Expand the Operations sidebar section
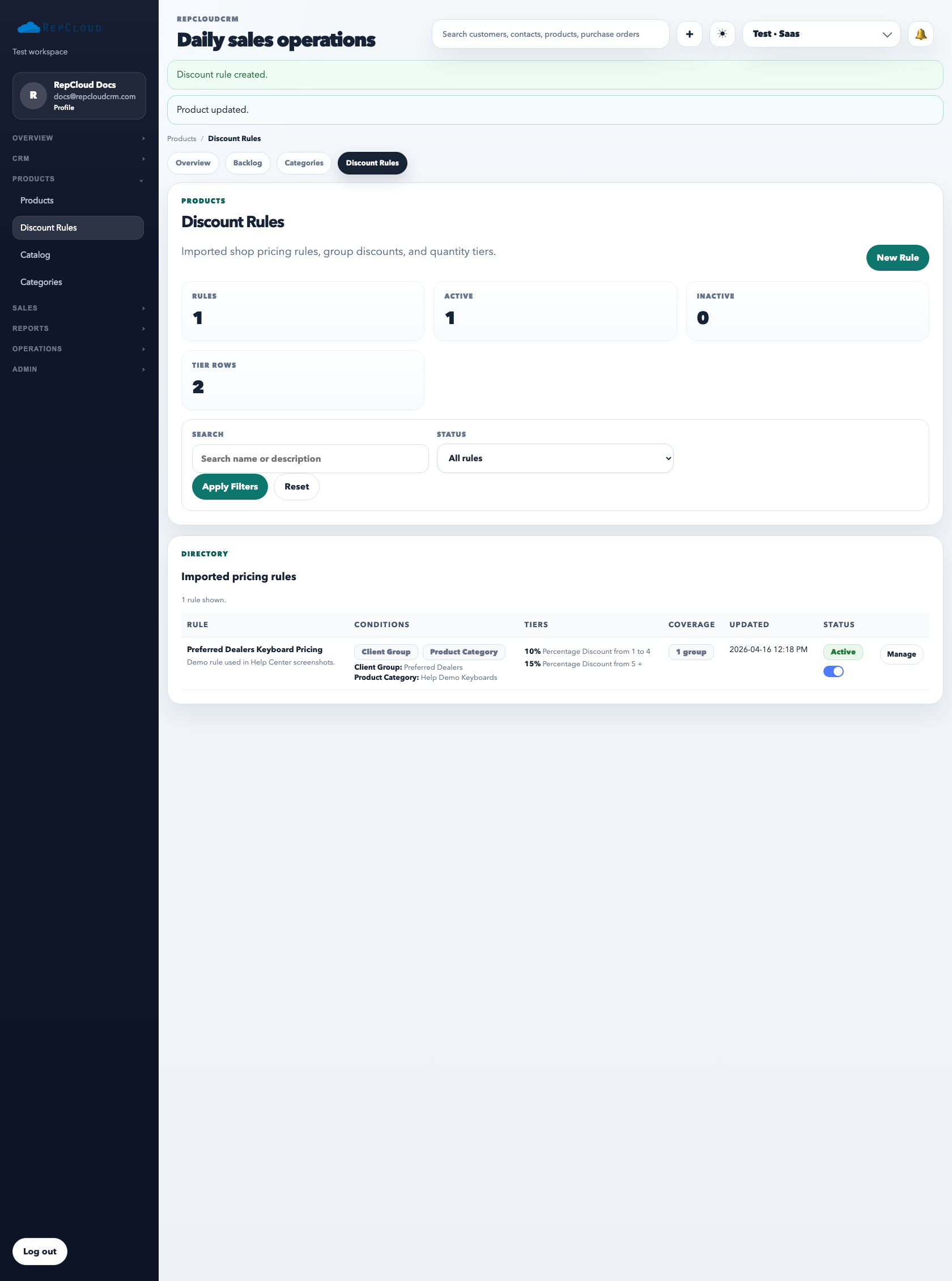The image size is (952, 1281). 78,349
